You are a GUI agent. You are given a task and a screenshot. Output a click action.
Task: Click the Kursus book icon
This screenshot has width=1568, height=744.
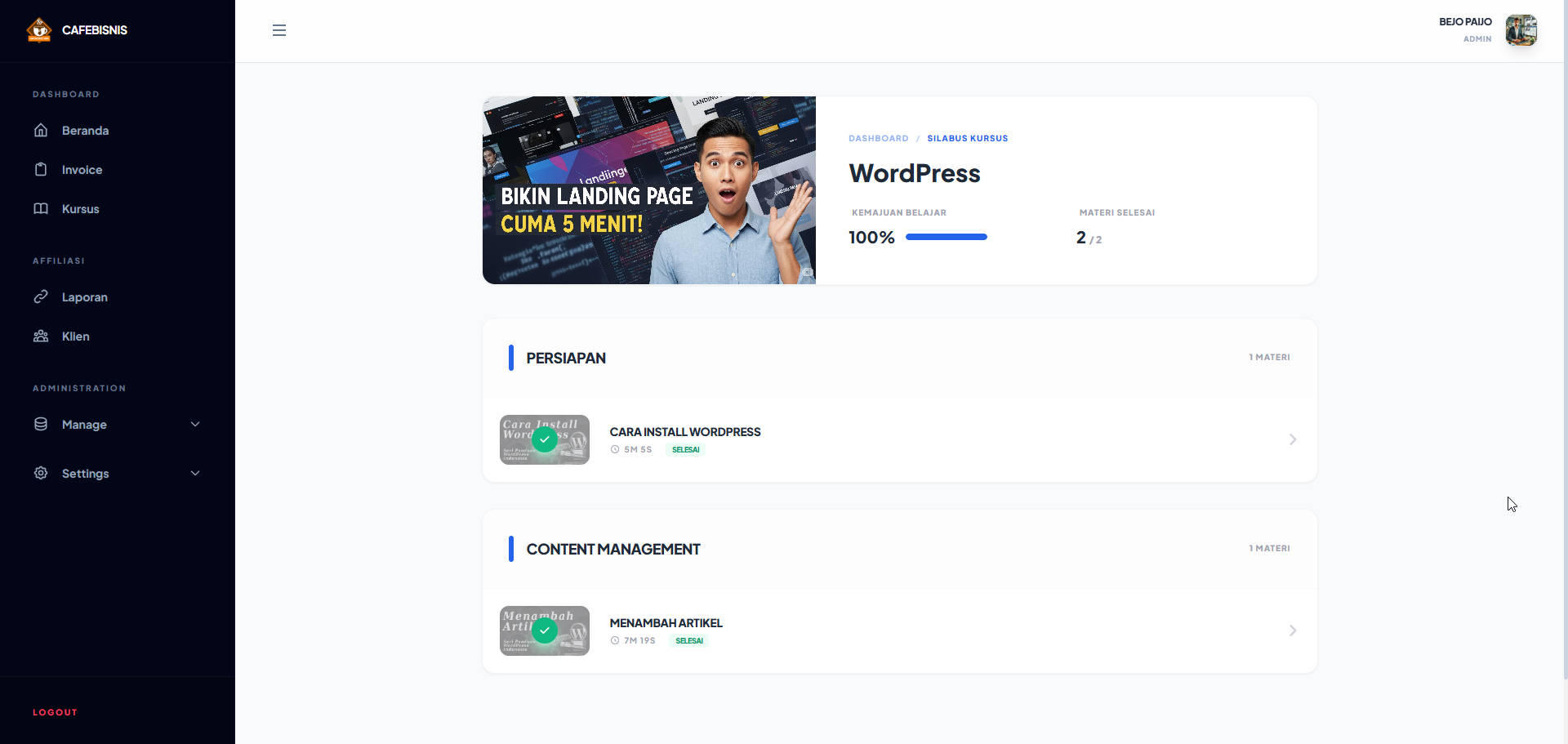(41, 209)
